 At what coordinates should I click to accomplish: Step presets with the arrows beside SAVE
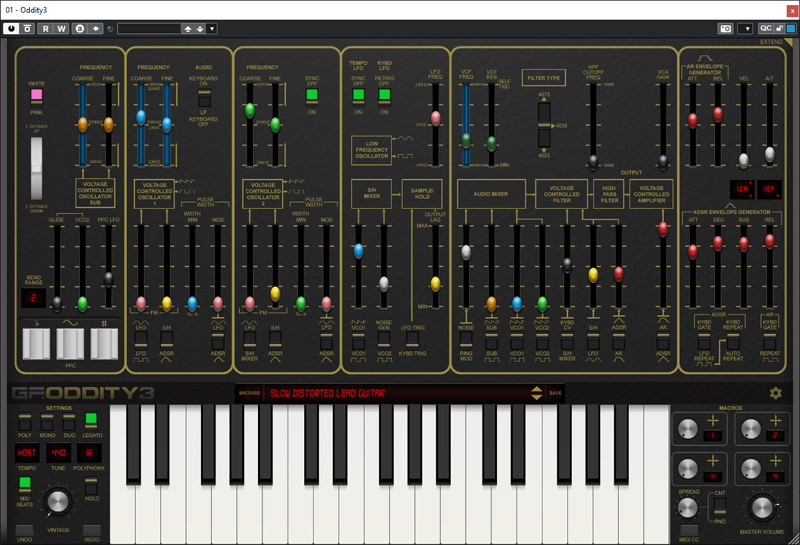click(537, 393)
